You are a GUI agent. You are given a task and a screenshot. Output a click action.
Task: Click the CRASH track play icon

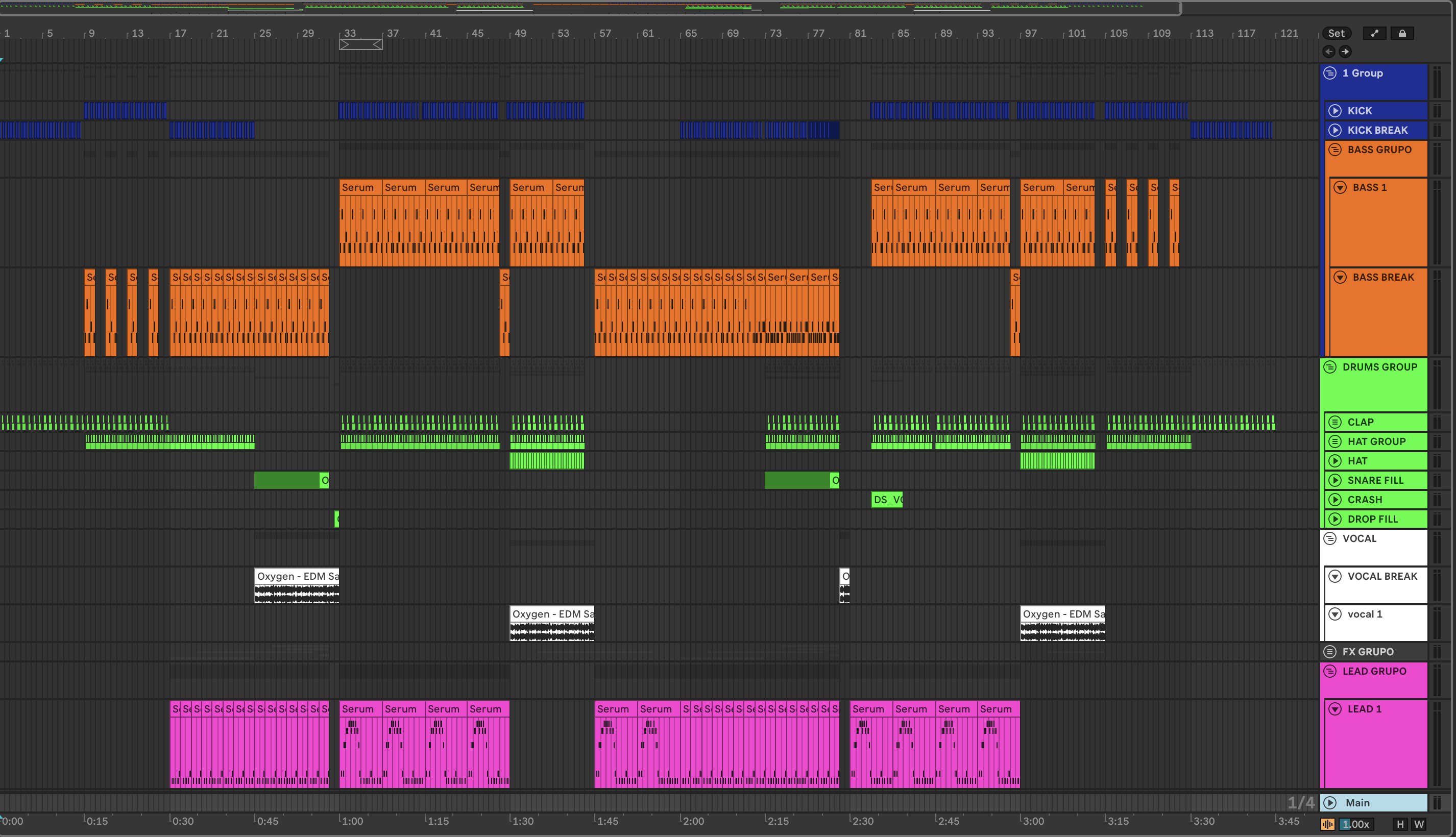point(1335,500)
